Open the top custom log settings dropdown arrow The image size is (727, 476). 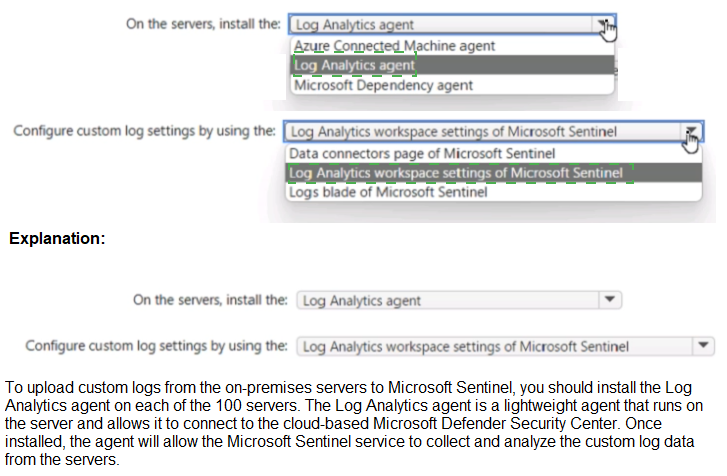pyautogui.click(x=691, y=132)
